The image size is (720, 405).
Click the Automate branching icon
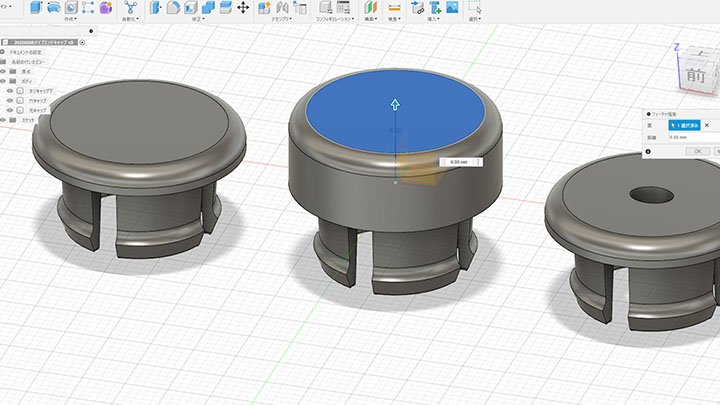tap(130, 7)
